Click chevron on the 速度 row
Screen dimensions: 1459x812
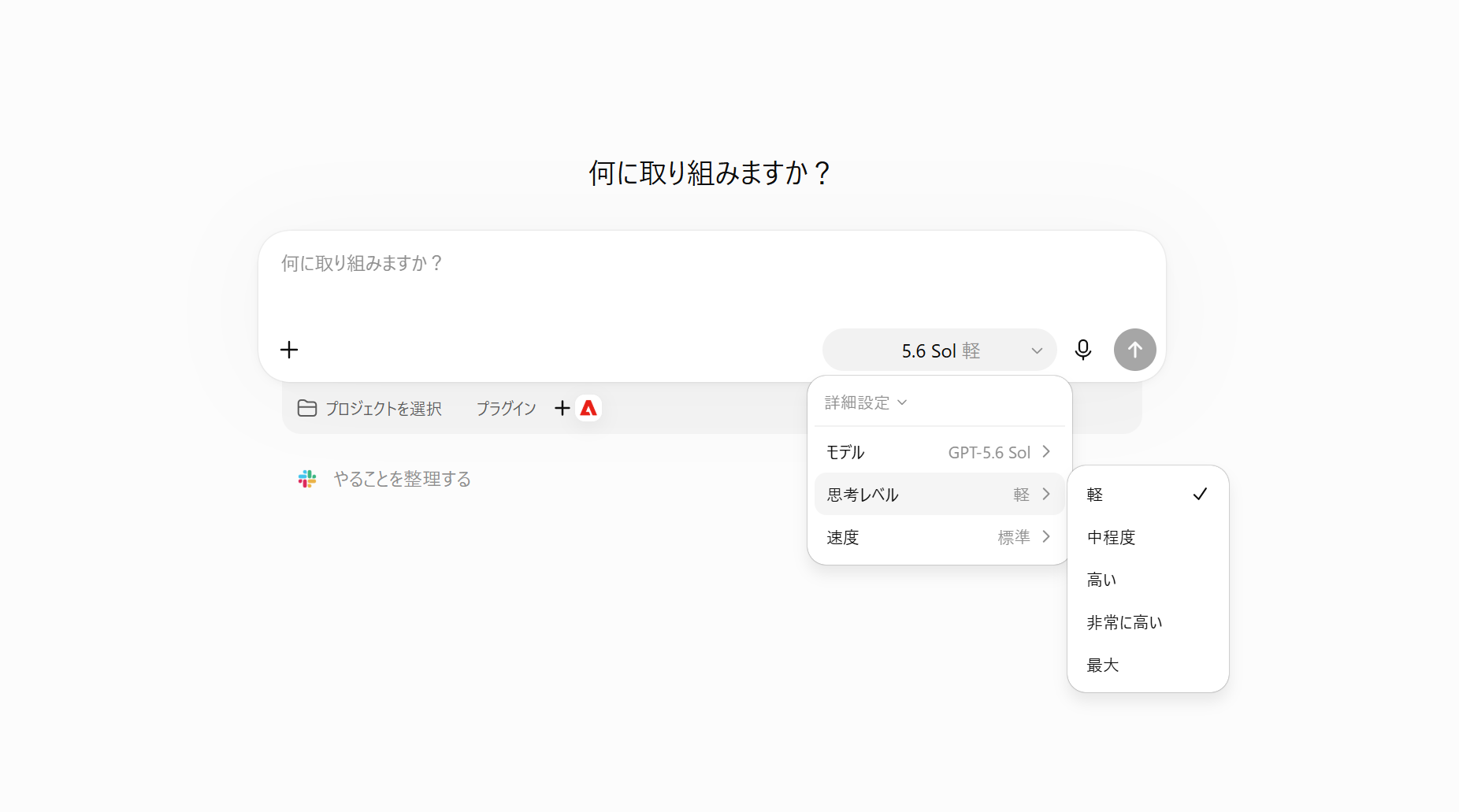[x=1046, y=536]
